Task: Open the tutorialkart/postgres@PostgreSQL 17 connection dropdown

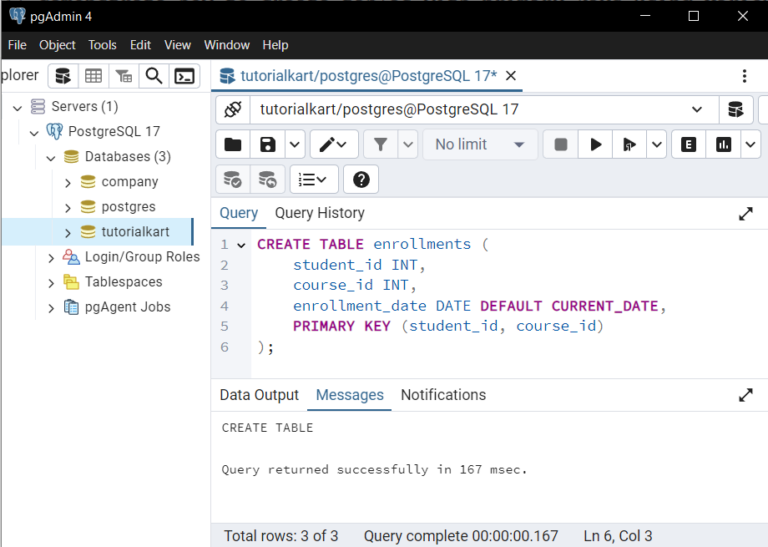Action: pyautogui.click(x=484, y=109)
